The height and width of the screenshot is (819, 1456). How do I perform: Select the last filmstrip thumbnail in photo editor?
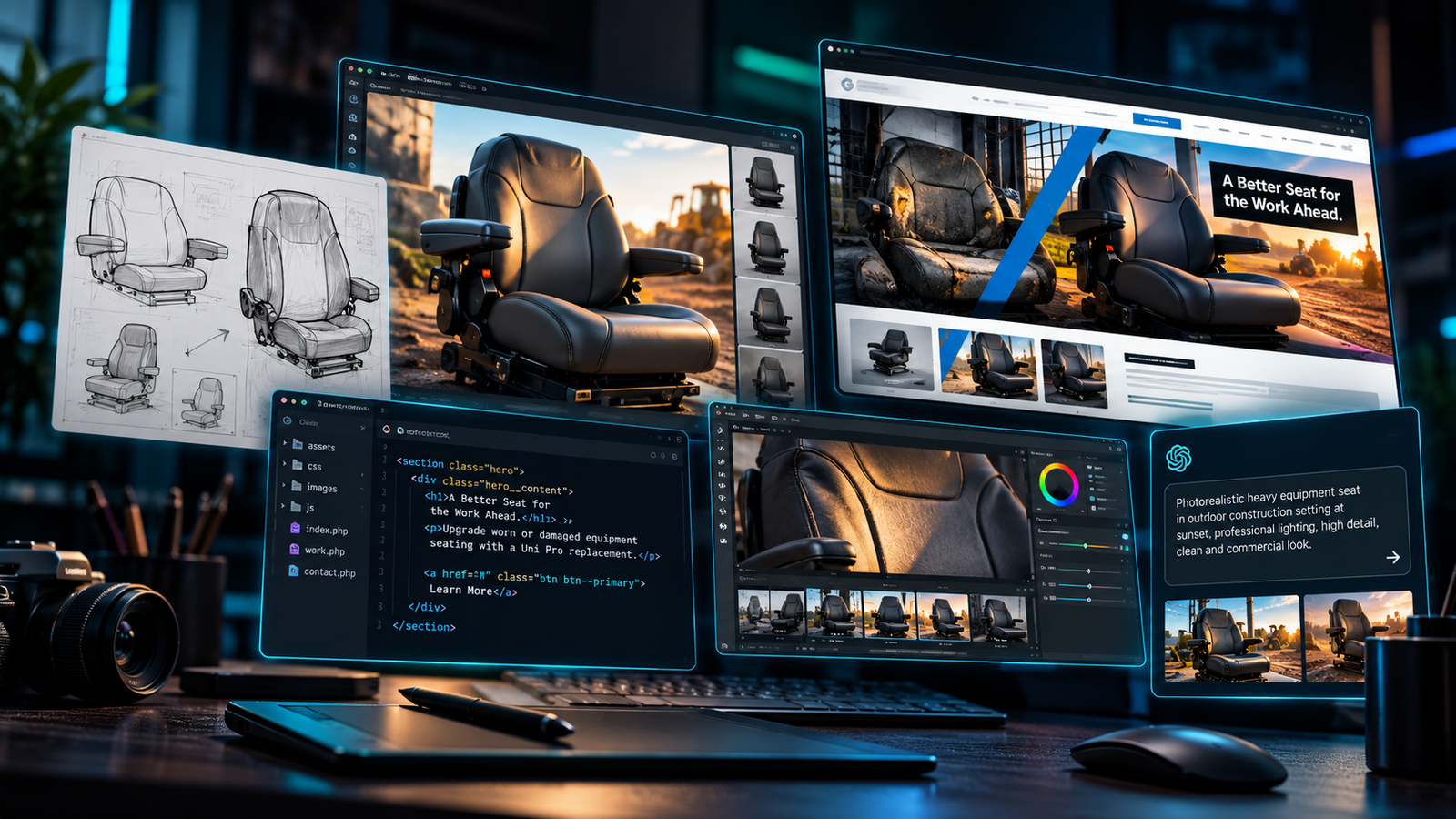coord(999,618)
